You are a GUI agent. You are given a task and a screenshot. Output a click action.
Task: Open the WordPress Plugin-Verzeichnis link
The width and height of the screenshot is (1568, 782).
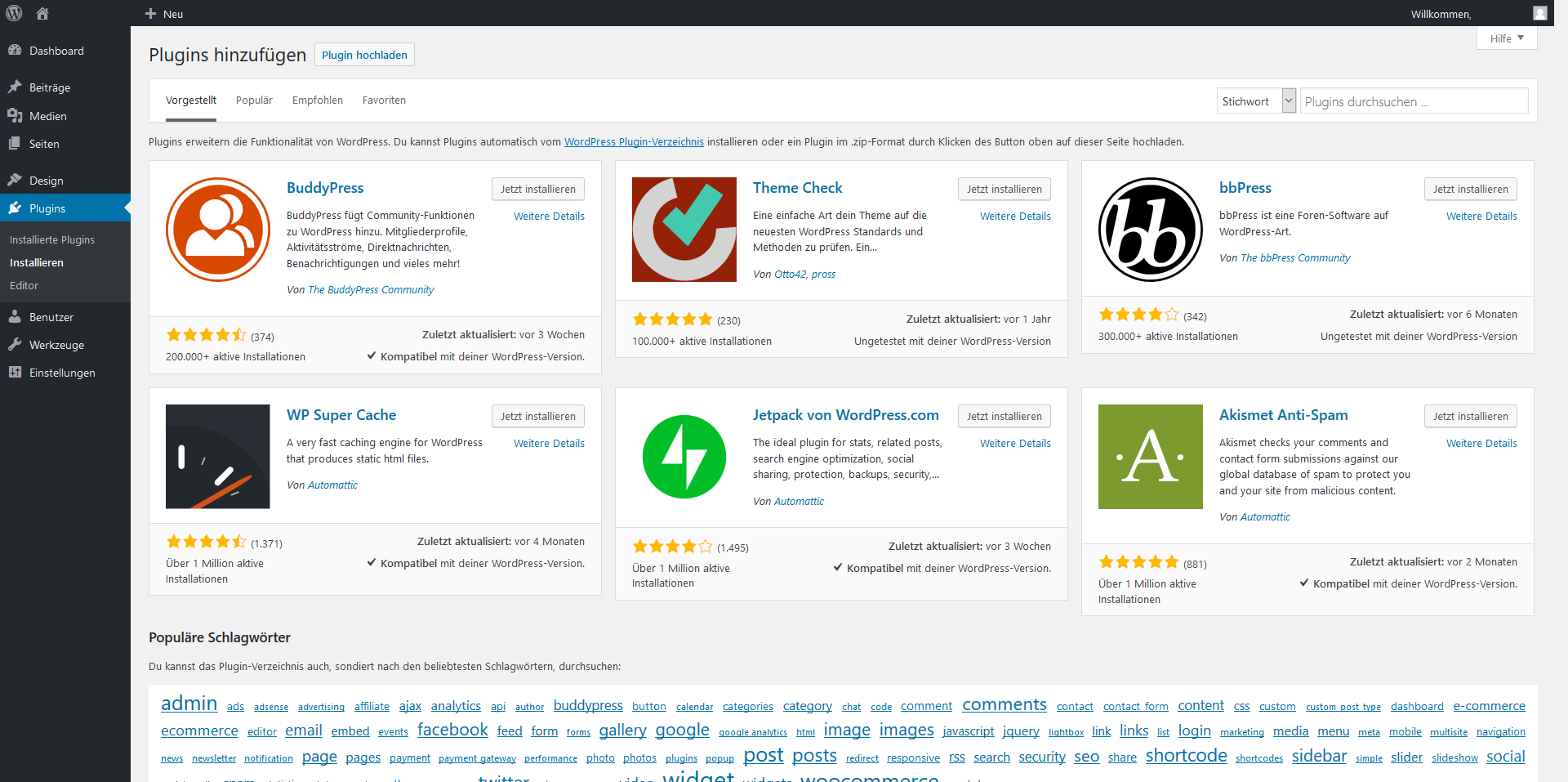coord(634,141)
